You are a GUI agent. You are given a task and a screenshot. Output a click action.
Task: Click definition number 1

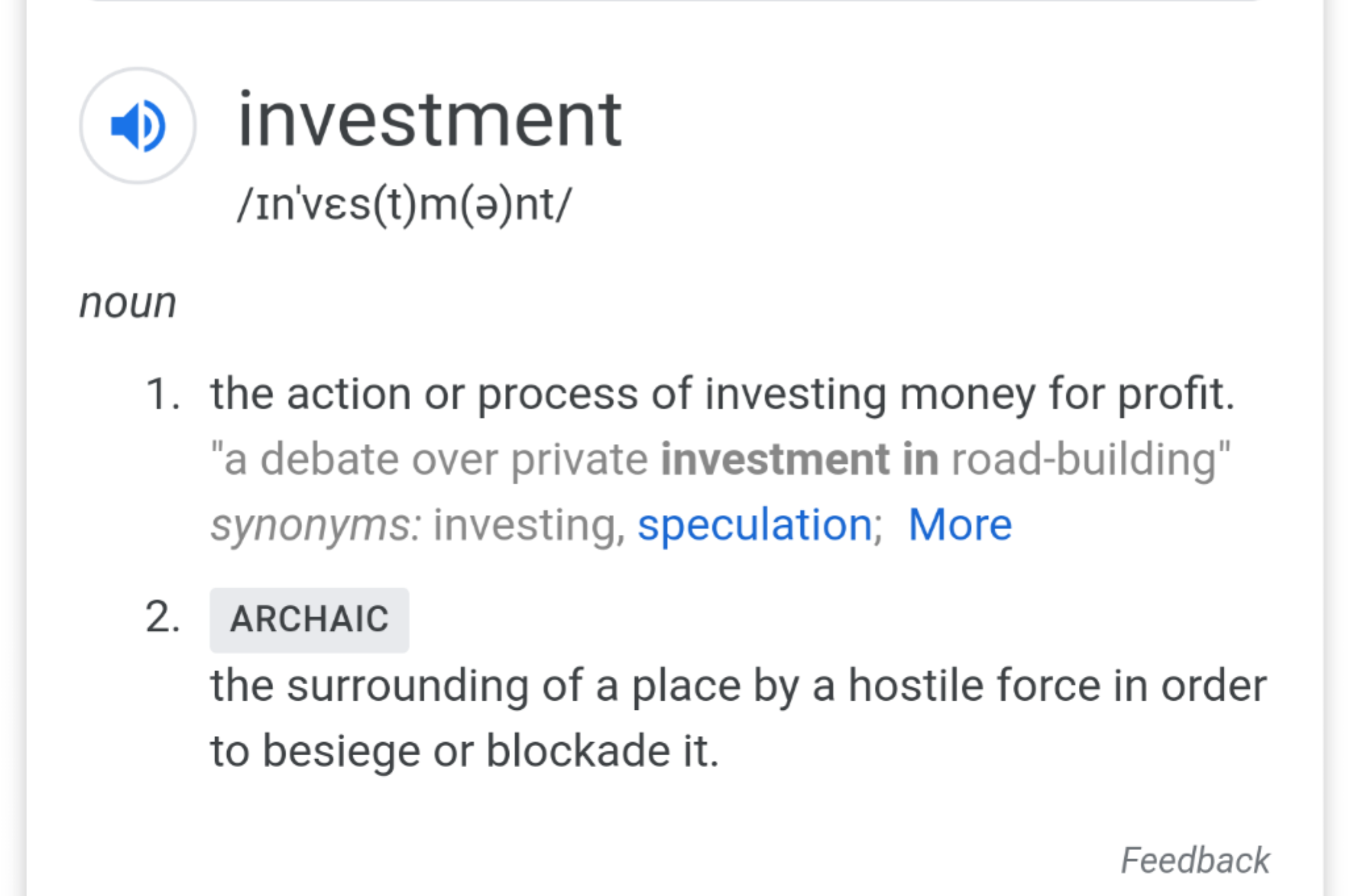(x=163, y=395)
